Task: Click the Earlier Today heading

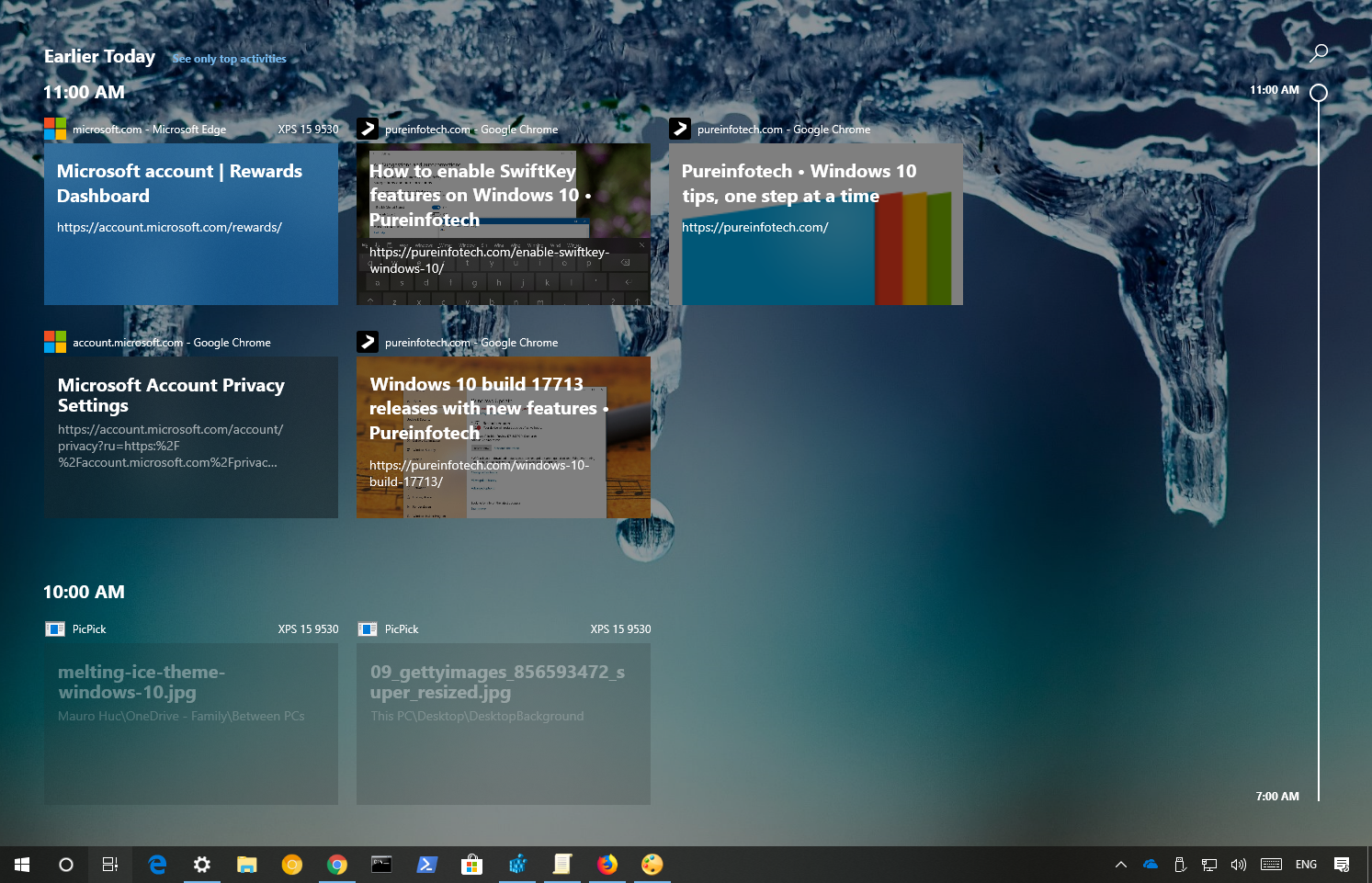Action: 99,56
